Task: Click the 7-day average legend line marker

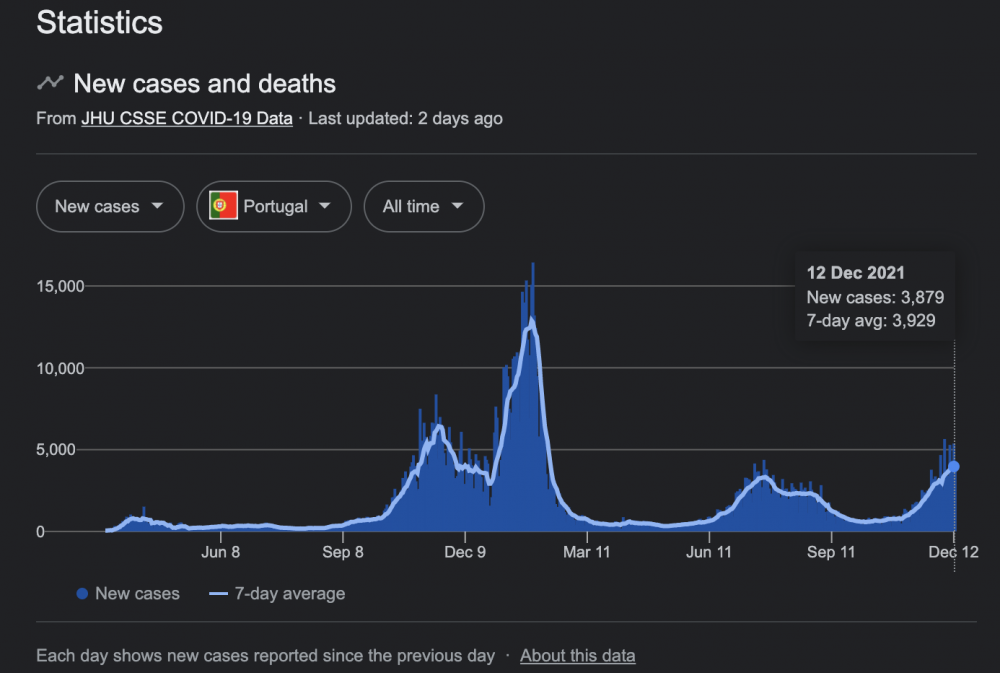Action: pos(217,594)
